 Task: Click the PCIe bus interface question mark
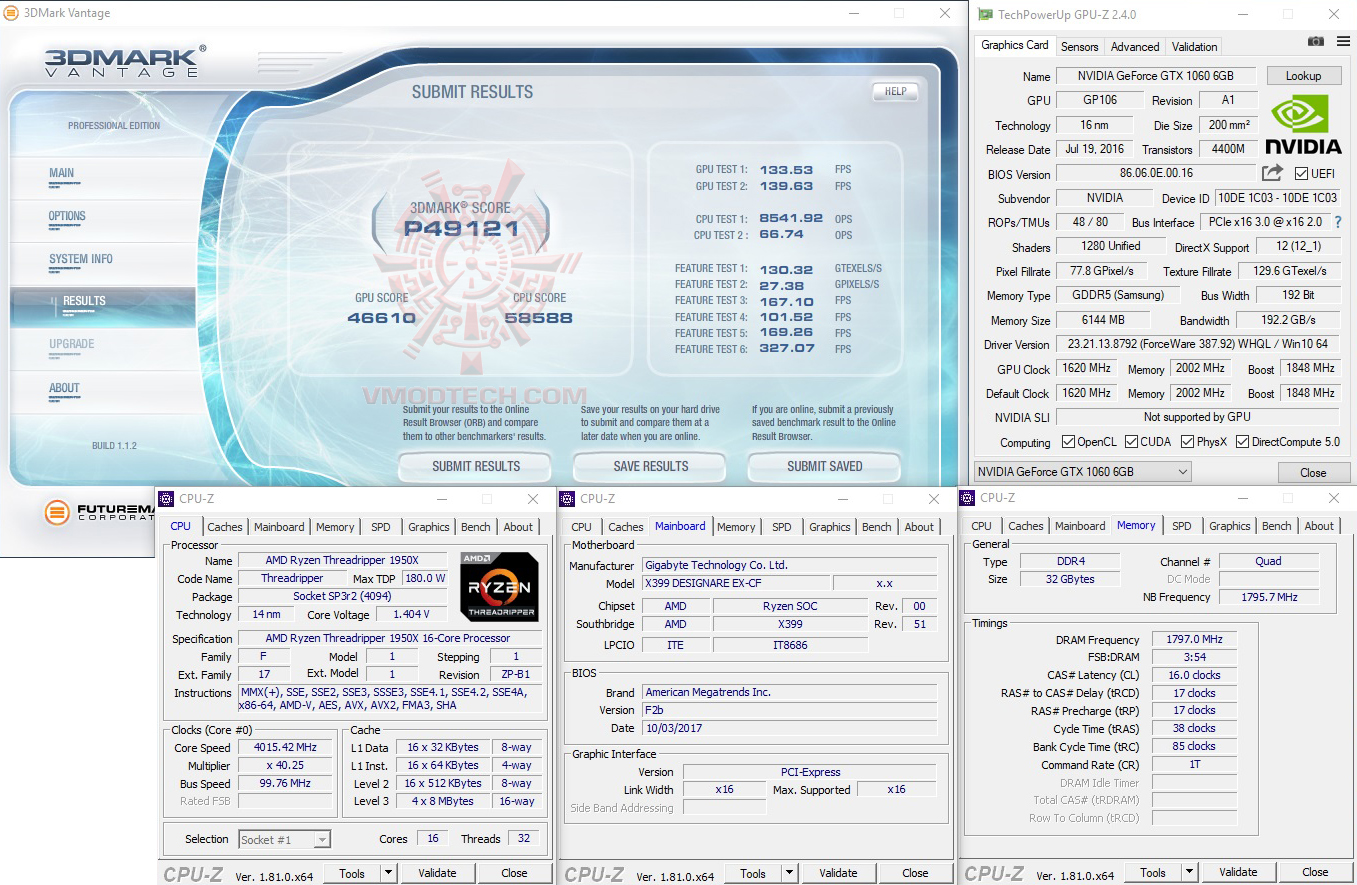[x=1338, y=222]
